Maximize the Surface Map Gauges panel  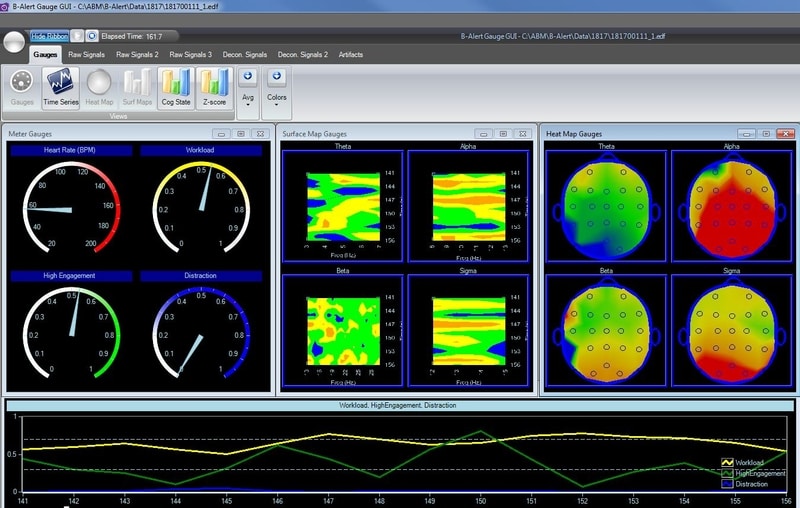(504, 133)
